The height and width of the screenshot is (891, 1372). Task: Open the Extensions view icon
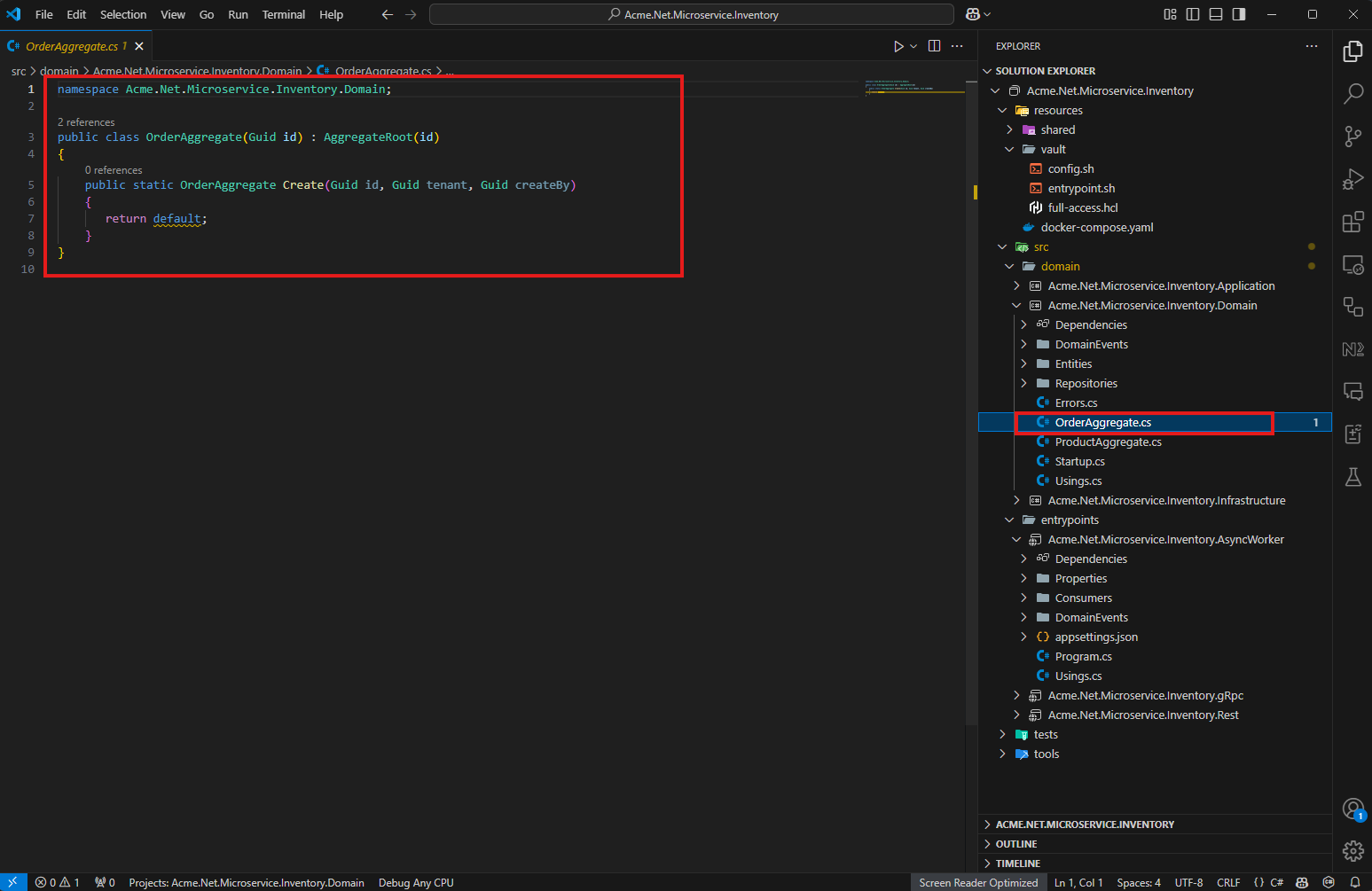pyautogui.click(x=1352, y=222)
